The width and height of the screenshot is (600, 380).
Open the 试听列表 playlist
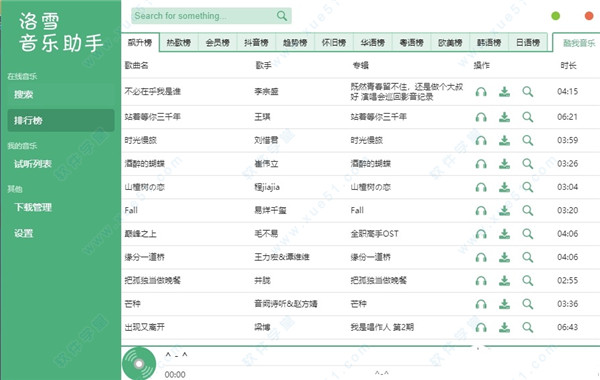tap(61, 164)
